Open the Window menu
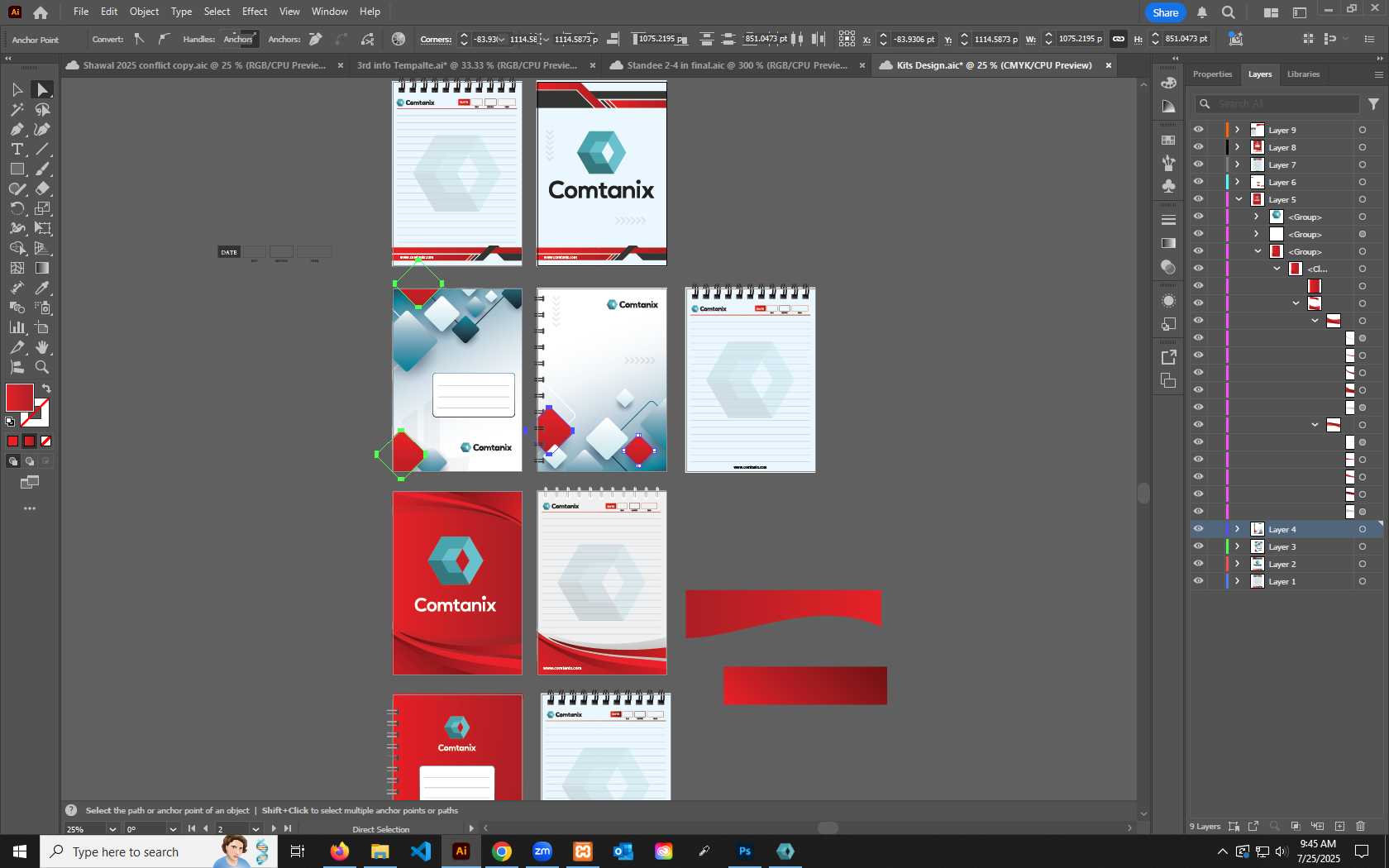1389x868 pixels. (330, 12)
